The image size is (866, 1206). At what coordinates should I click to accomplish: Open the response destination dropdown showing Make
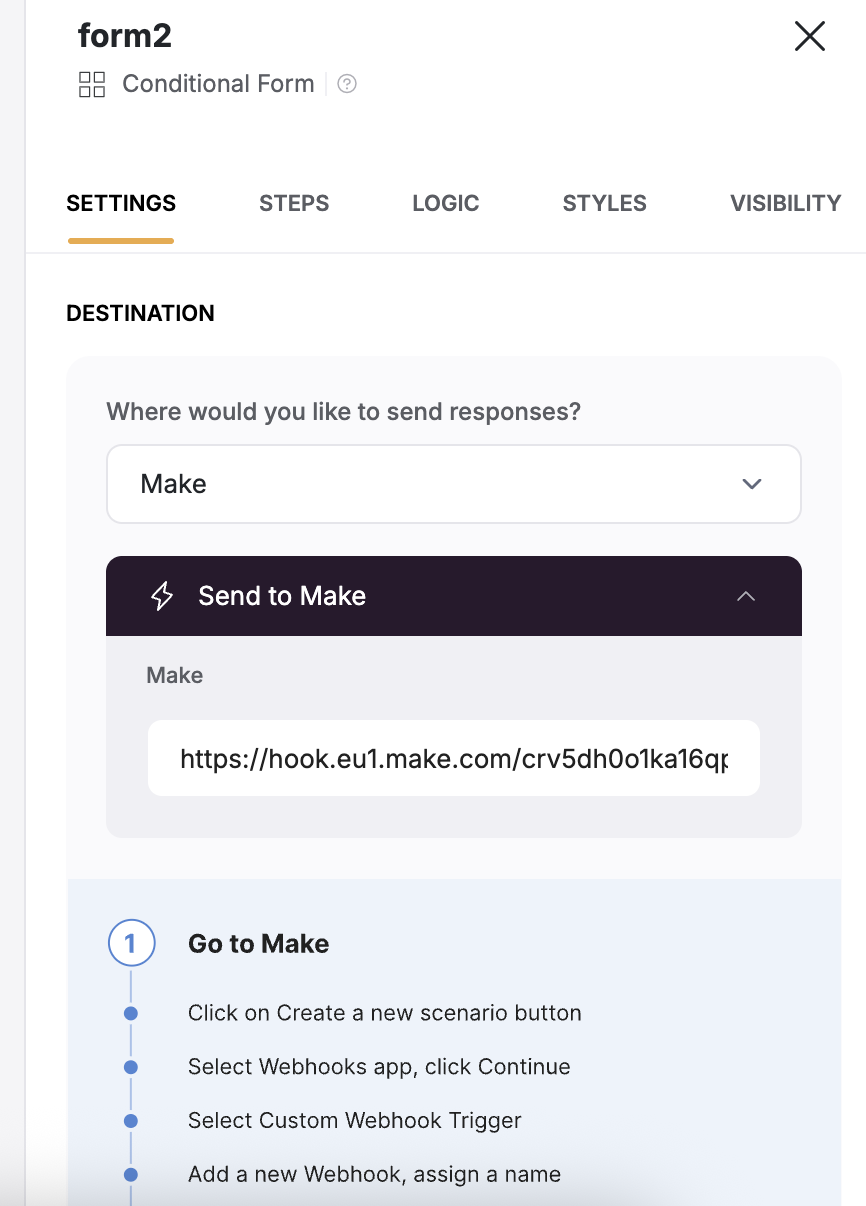click(x=454, y=484)
